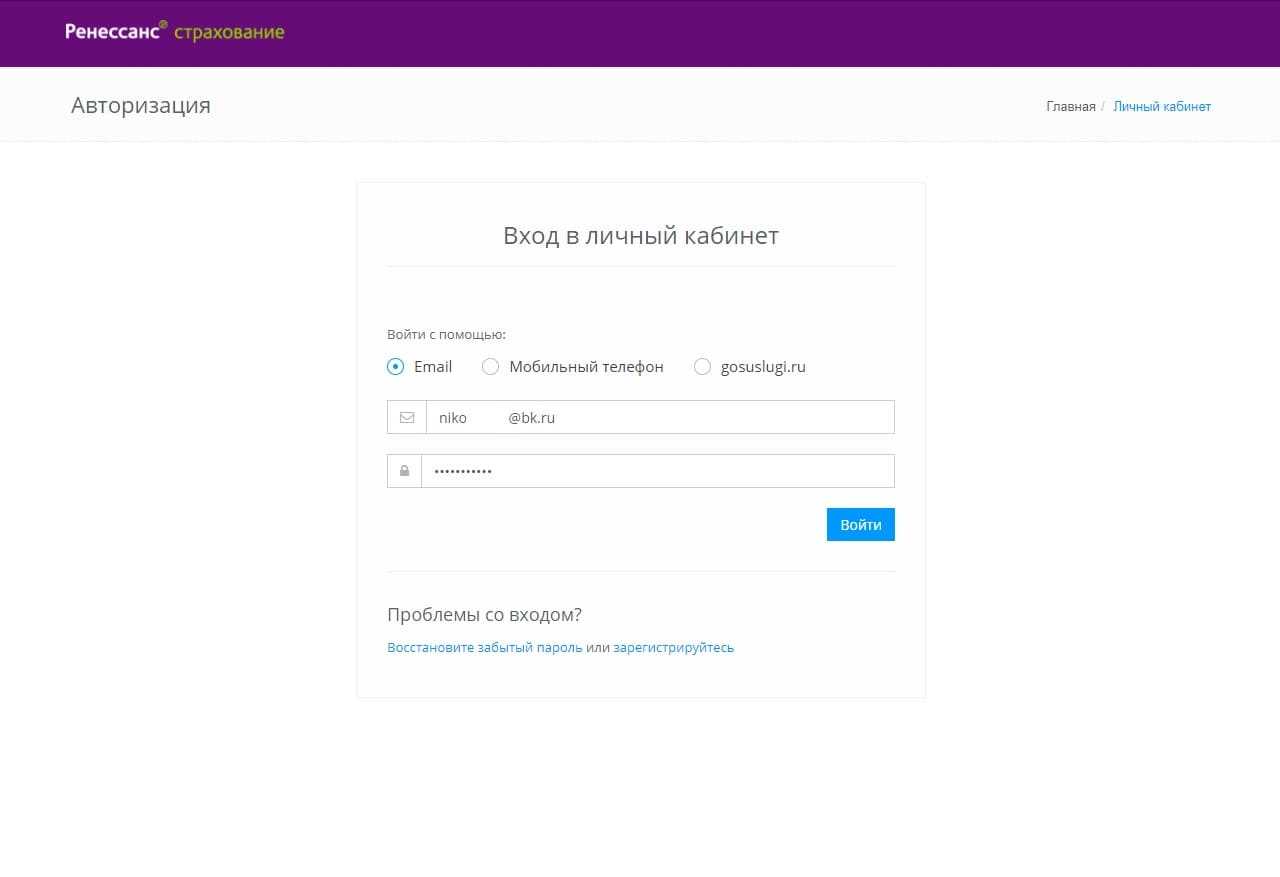Viewport: 1280px width, 877px height.
Task: Click the breadcrumb slash separator
Action: pos(1103,107)
